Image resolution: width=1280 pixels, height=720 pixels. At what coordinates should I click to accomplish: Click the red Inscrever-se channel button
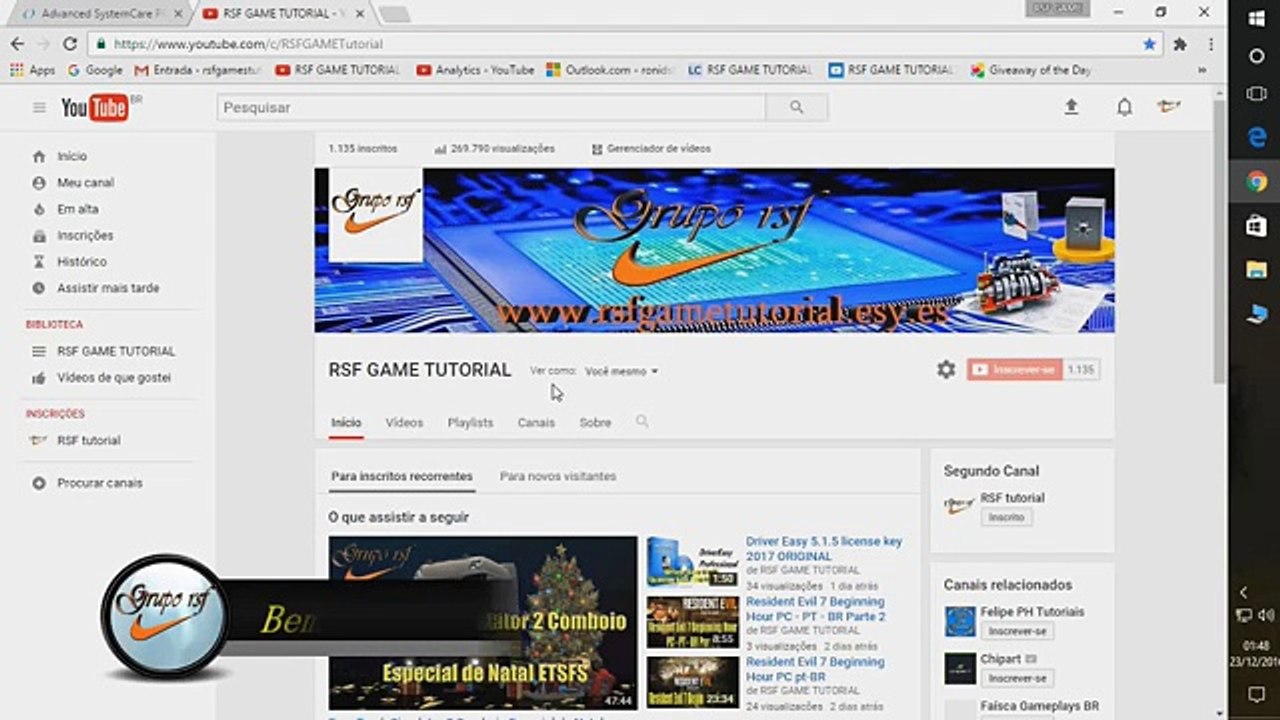1015,370
